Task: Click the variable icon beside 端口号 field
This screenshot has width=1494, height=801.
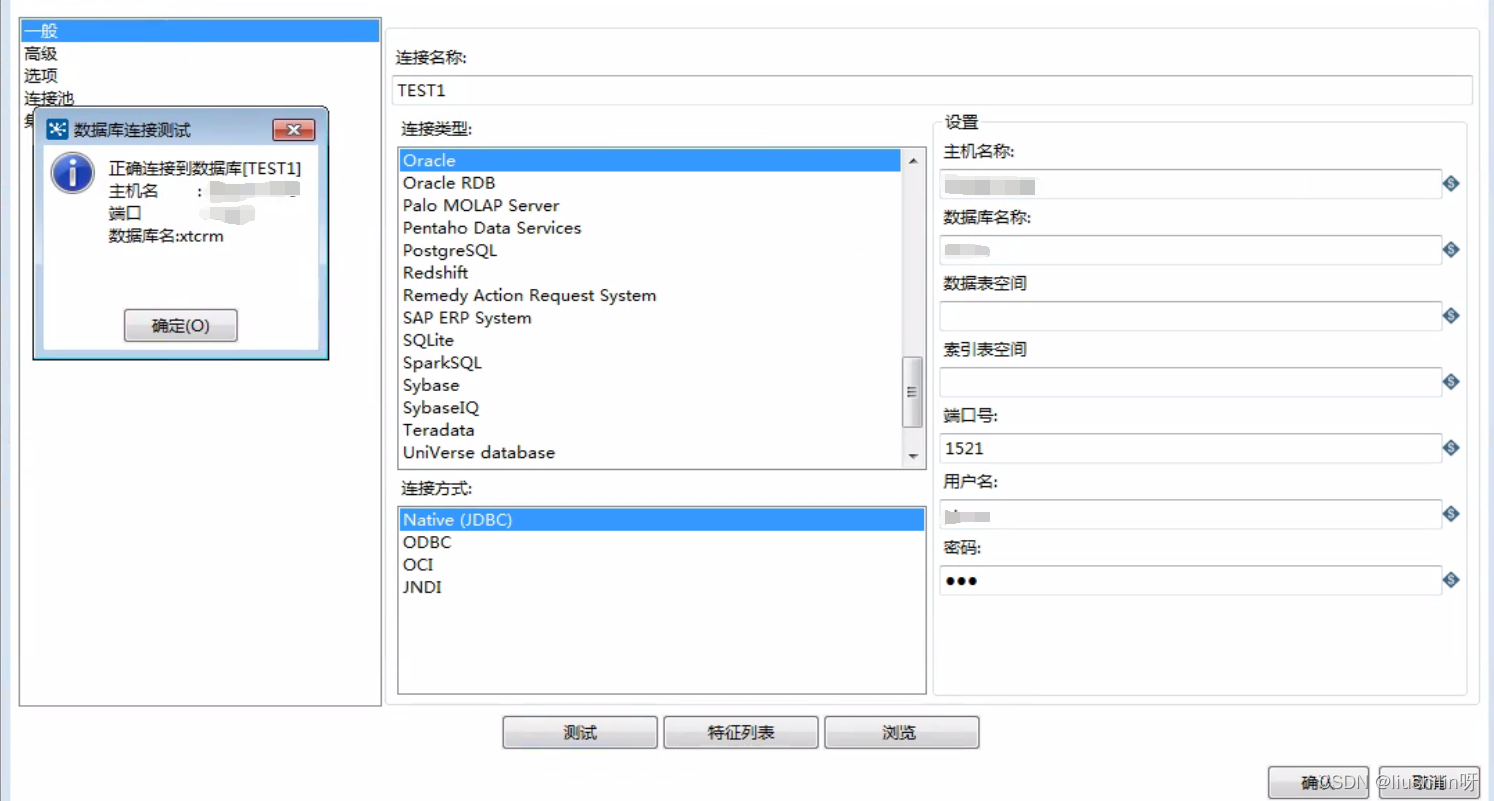Action: pyautogui.click(x=1450, y=447)
